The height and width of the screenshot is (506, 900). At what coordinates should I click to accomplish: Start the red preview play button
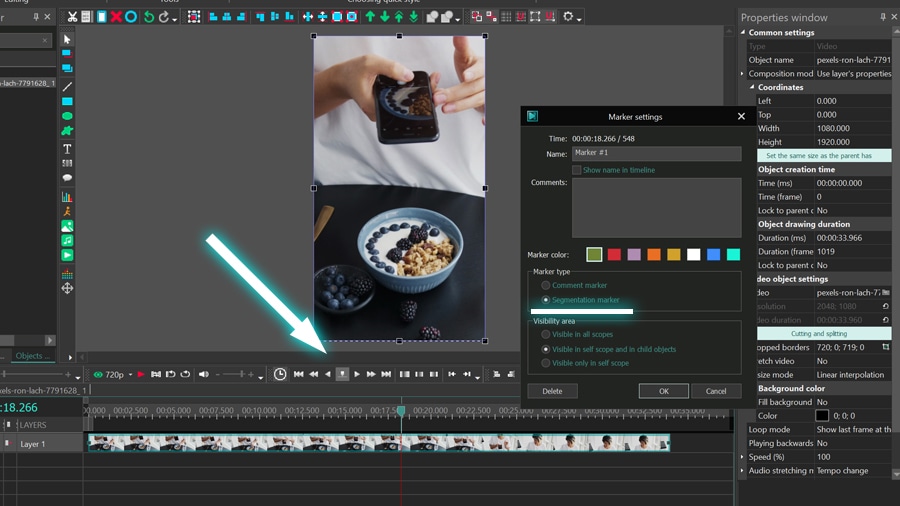(x=141, y=374)
